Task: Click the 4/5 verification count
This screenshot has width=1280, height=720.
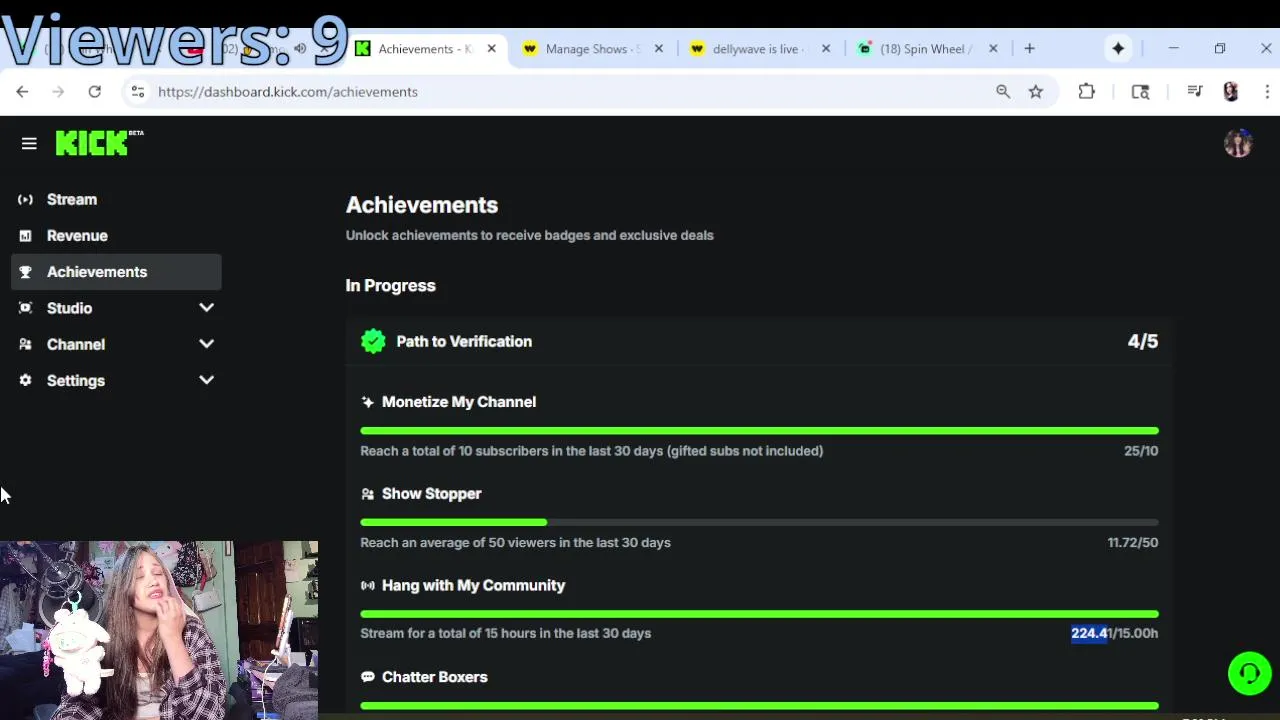Action: coord(1143,342)
